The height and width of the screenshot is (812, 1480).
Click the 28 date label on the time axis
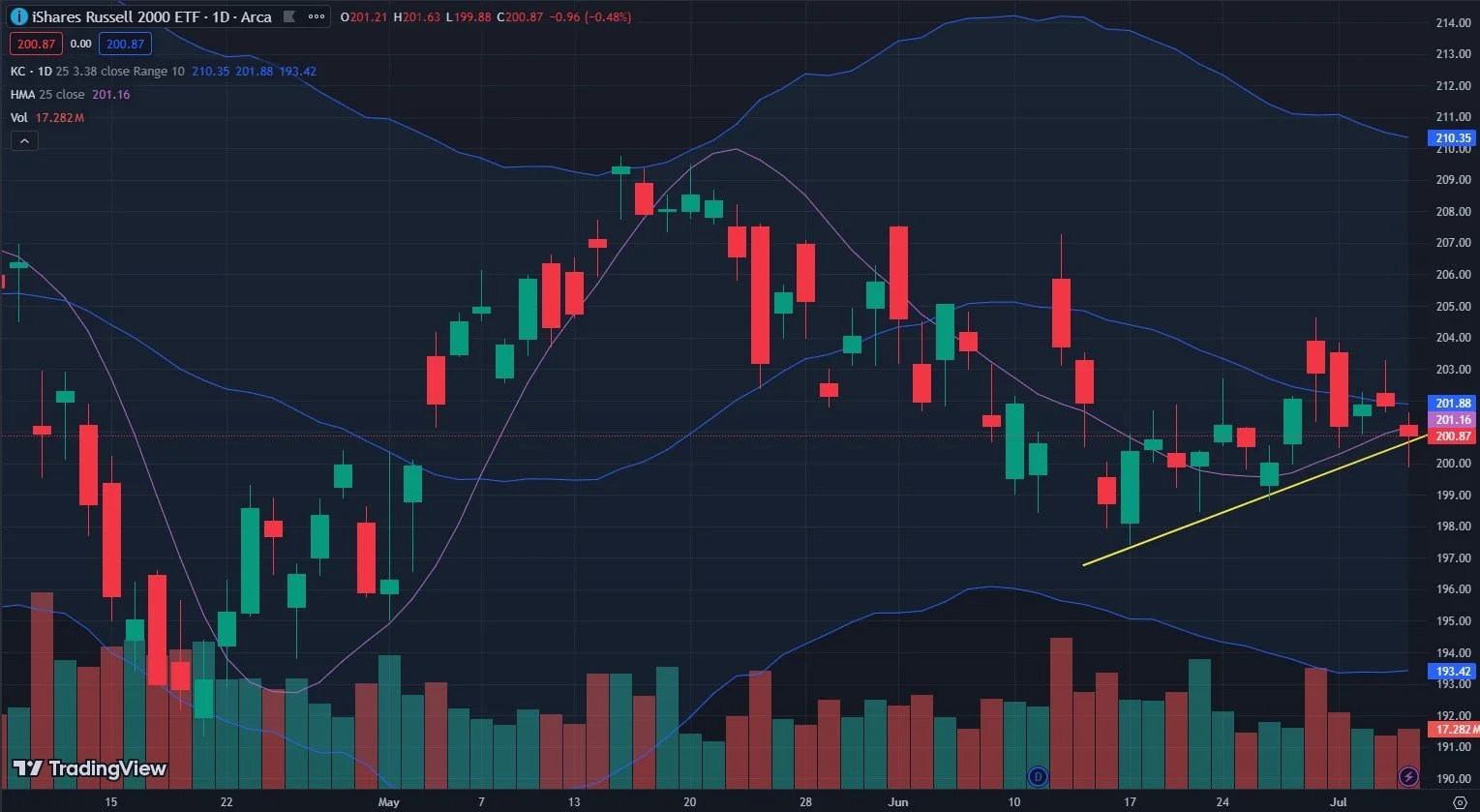[805, 802]
